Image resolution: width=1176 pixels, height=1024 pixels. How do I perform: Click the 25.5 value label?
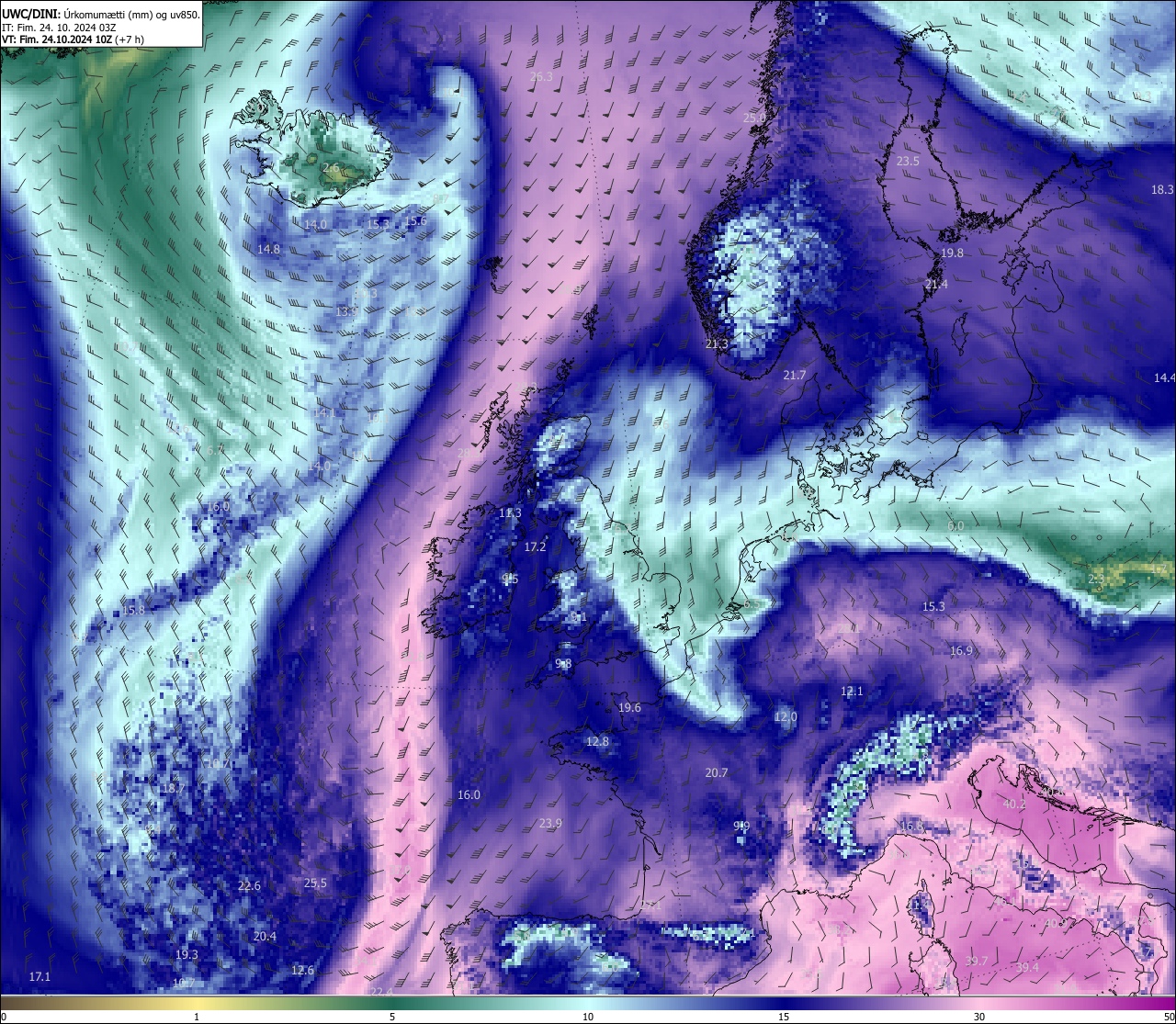click(315, 883)
